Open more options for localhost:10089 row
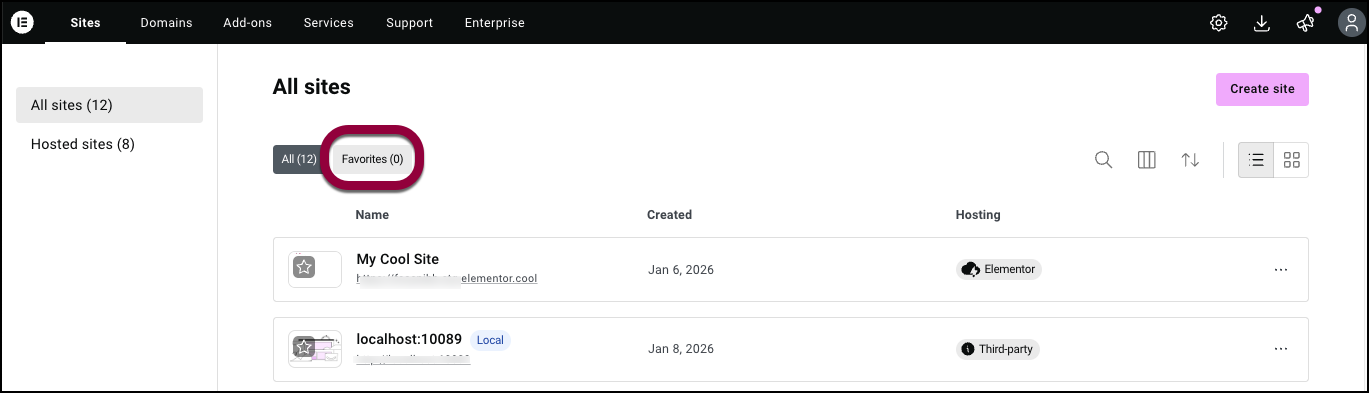 click(x=1280, y=349)
